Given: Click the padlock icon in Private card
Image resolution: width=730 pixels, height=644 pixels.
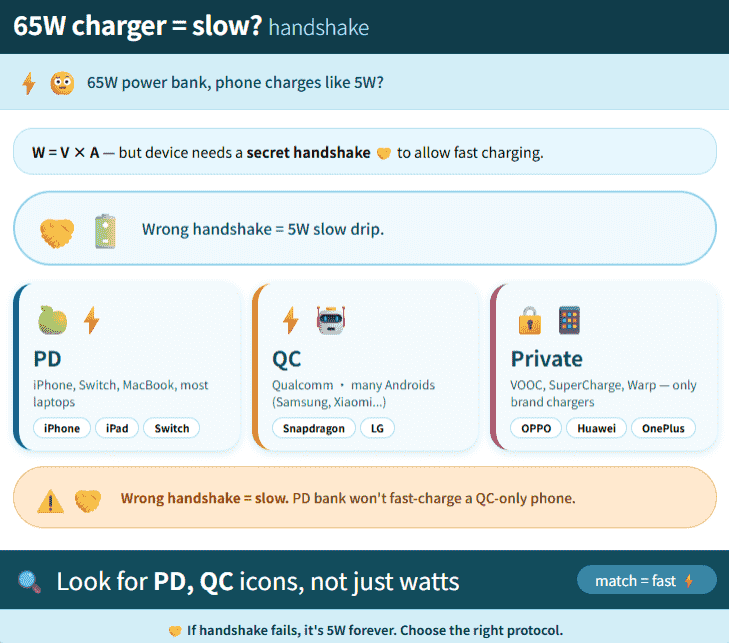Looking at the screenshot, I should 530,320.
